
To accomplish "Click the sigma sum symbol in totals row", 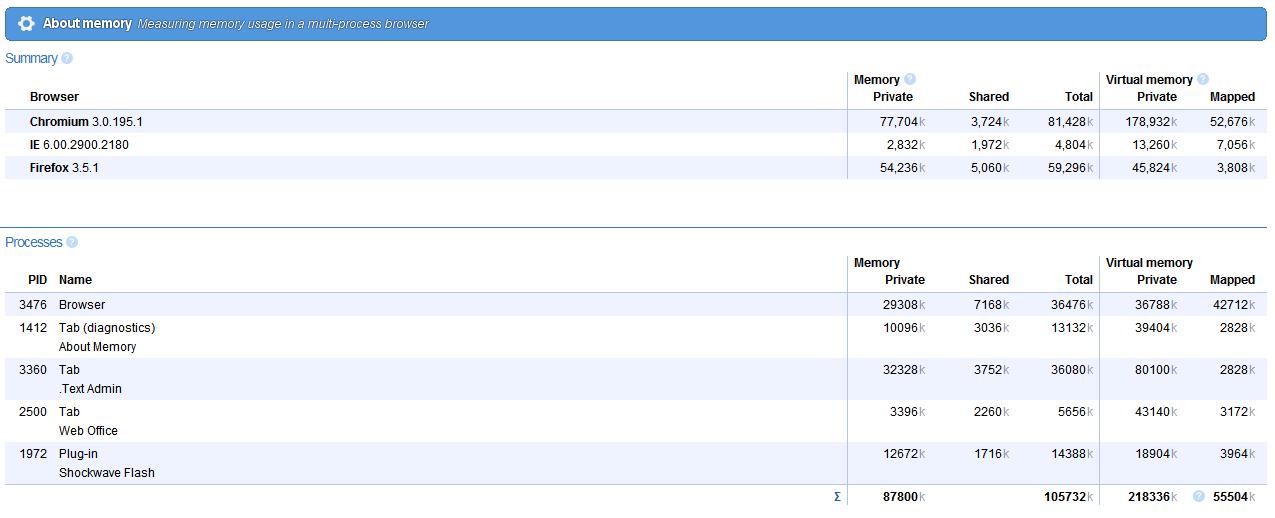I will coord(837,496).
